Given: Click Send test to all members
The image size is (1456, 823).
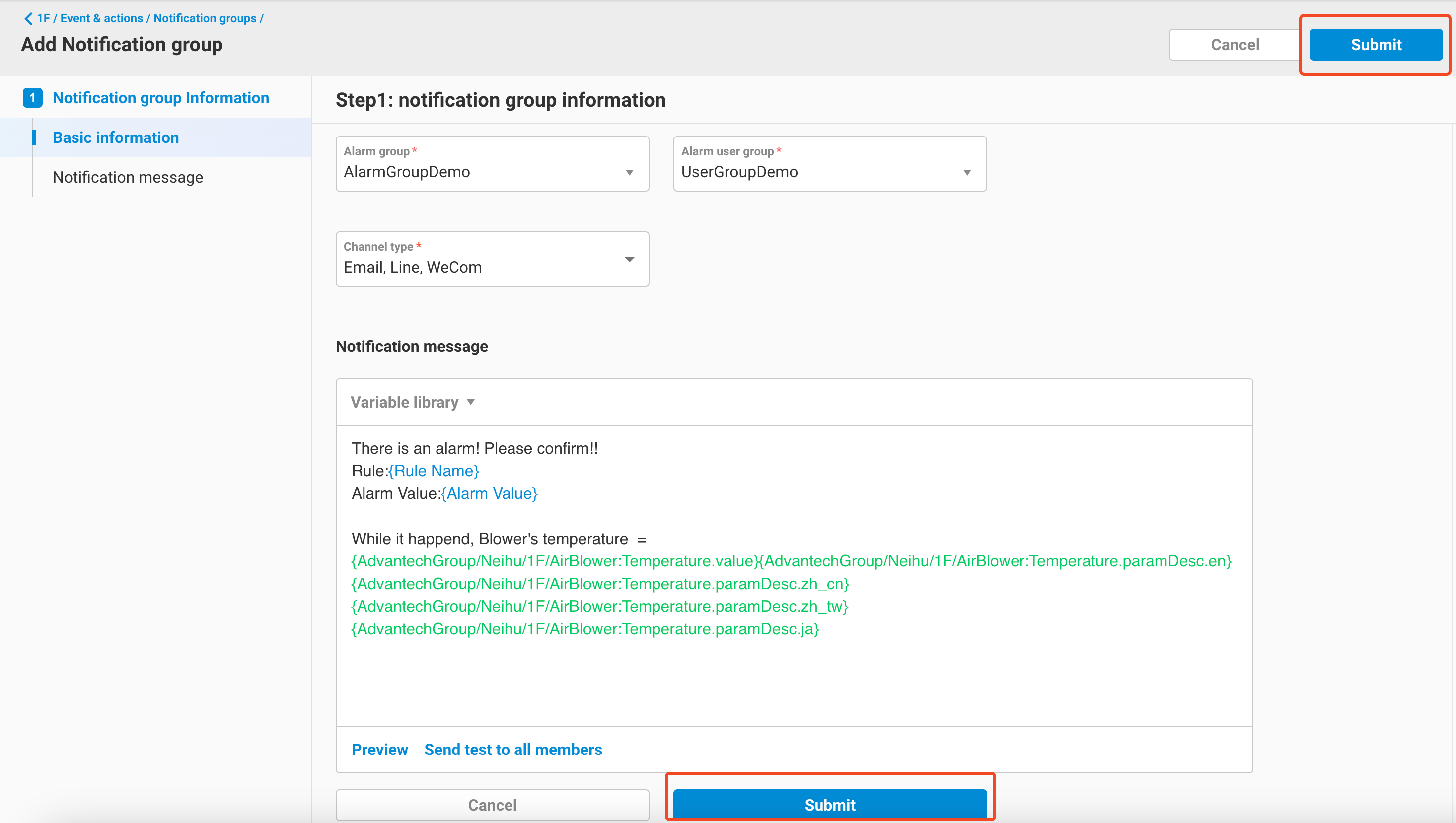Looking at the screenshot, I should click(513, 749).
